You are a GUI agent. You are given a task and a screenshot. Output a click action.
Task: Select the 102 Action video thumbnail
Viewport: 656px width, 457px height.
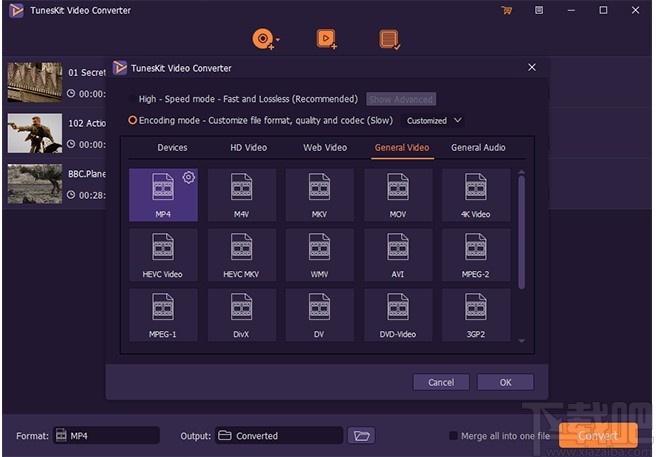(x=35, y=133)
